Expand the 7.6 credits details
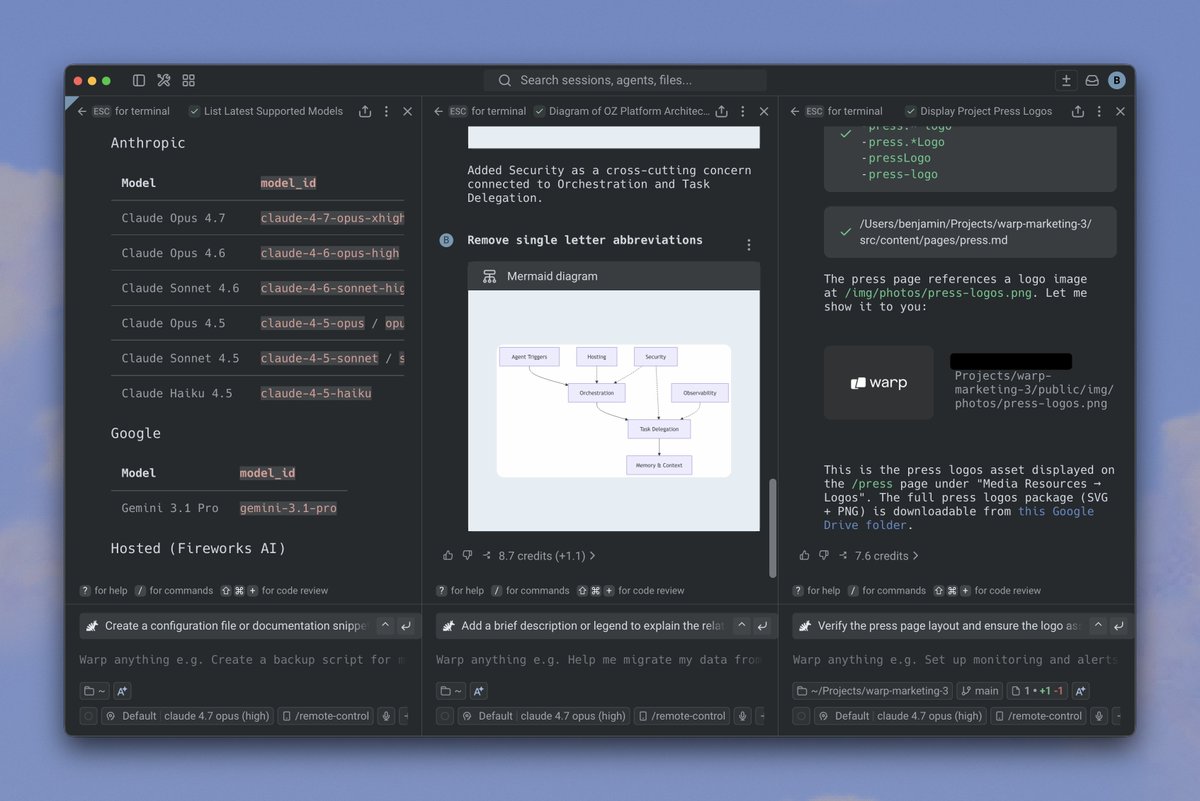 point(886,555)
